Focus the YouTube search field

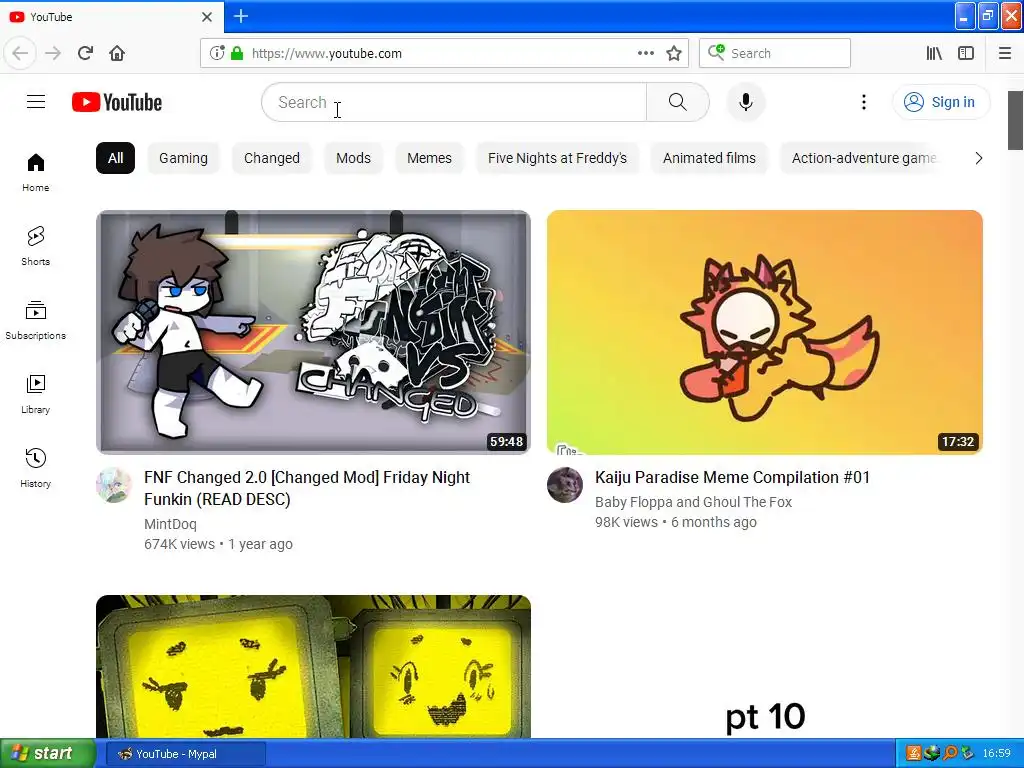[x=455, y=102]
